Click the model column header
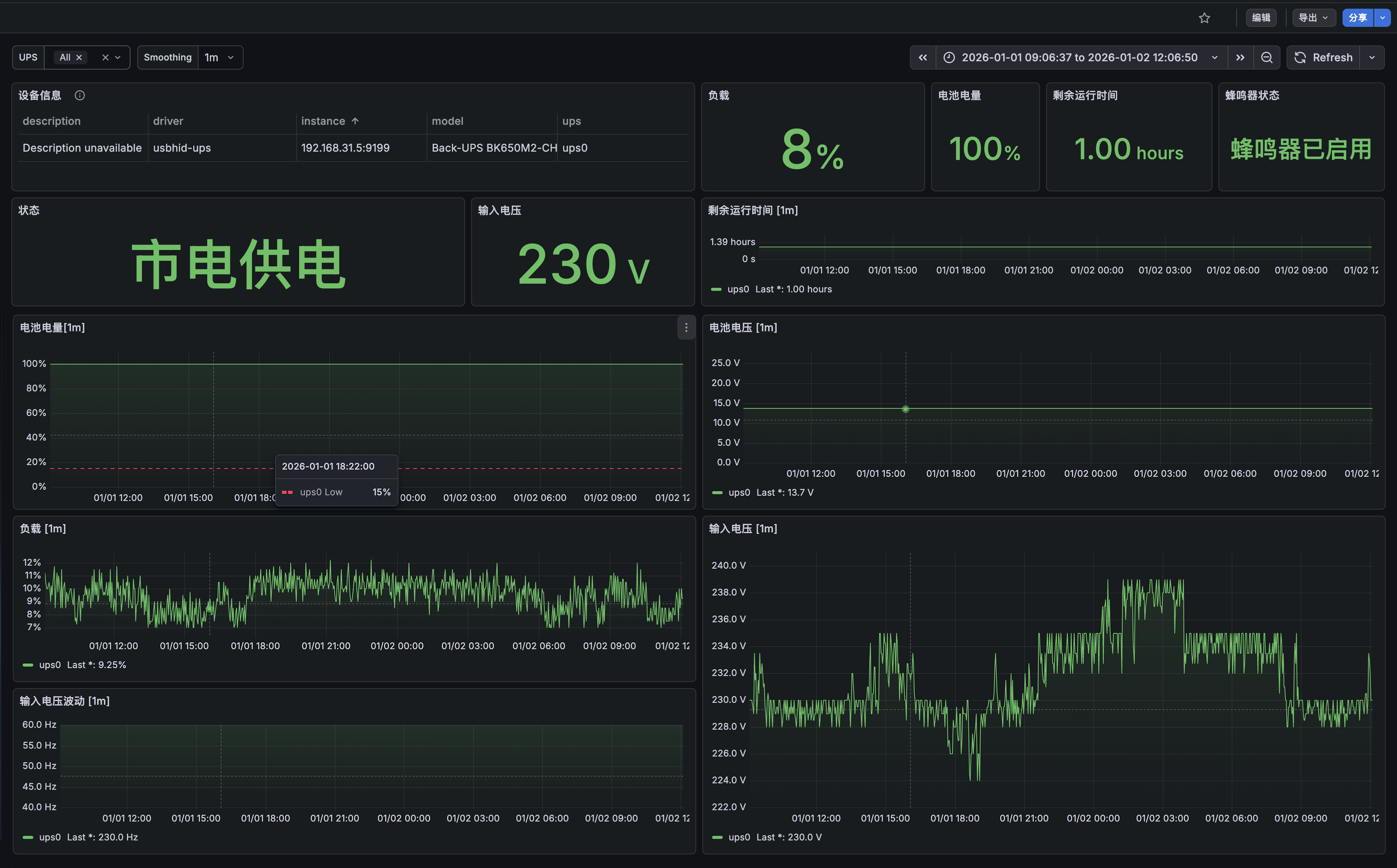1397x868 pixels. coord(447,121)
